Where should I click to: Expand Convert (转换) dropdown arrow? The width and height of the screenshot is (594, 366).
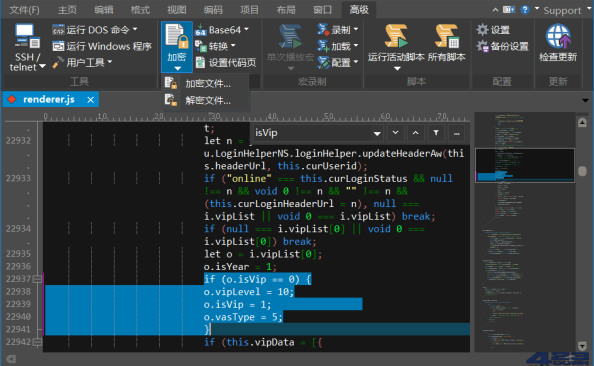tap(233, 45)
